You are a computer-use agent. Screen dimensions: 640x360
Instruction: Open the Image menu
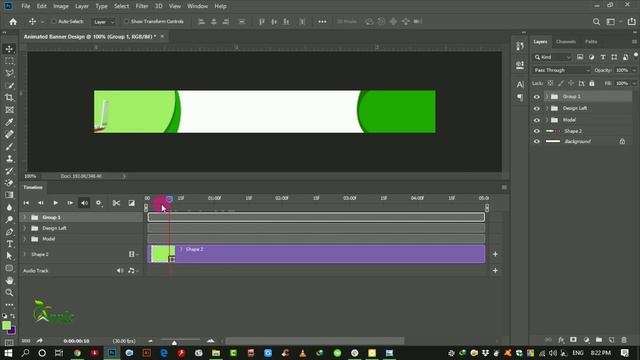coord(61,6)
